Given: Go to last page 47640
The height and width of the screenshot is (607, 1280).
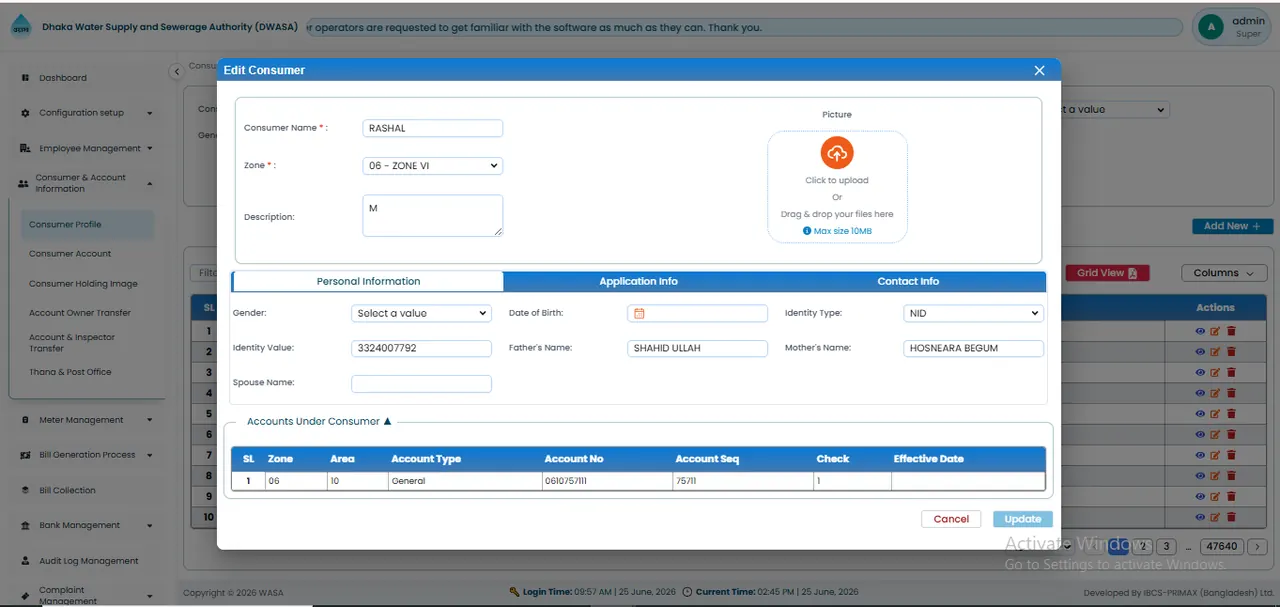Looking at the screenshot, I should tap(1222, 546).
